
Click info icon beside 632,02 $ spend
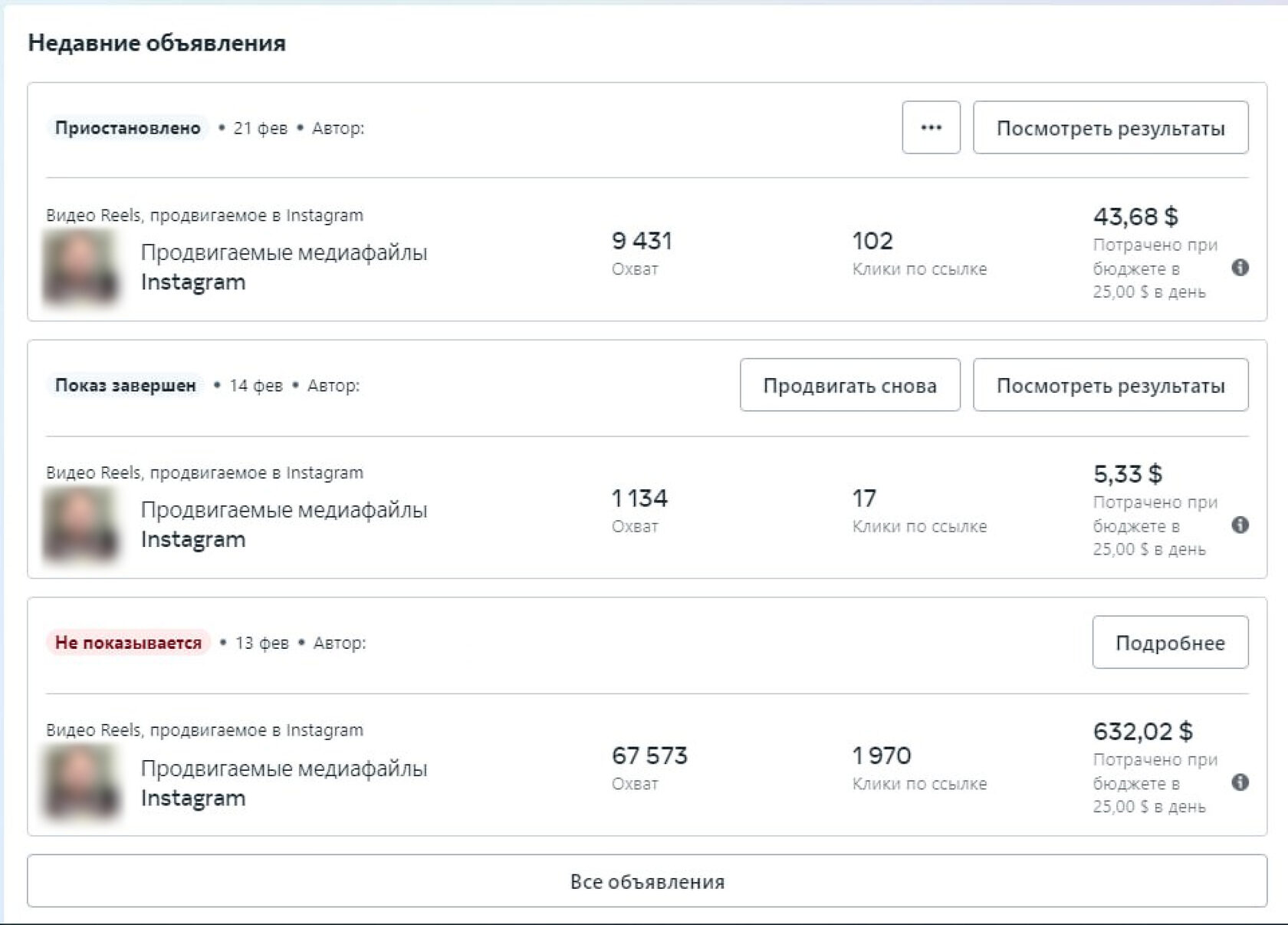(x=1240, y=782)
